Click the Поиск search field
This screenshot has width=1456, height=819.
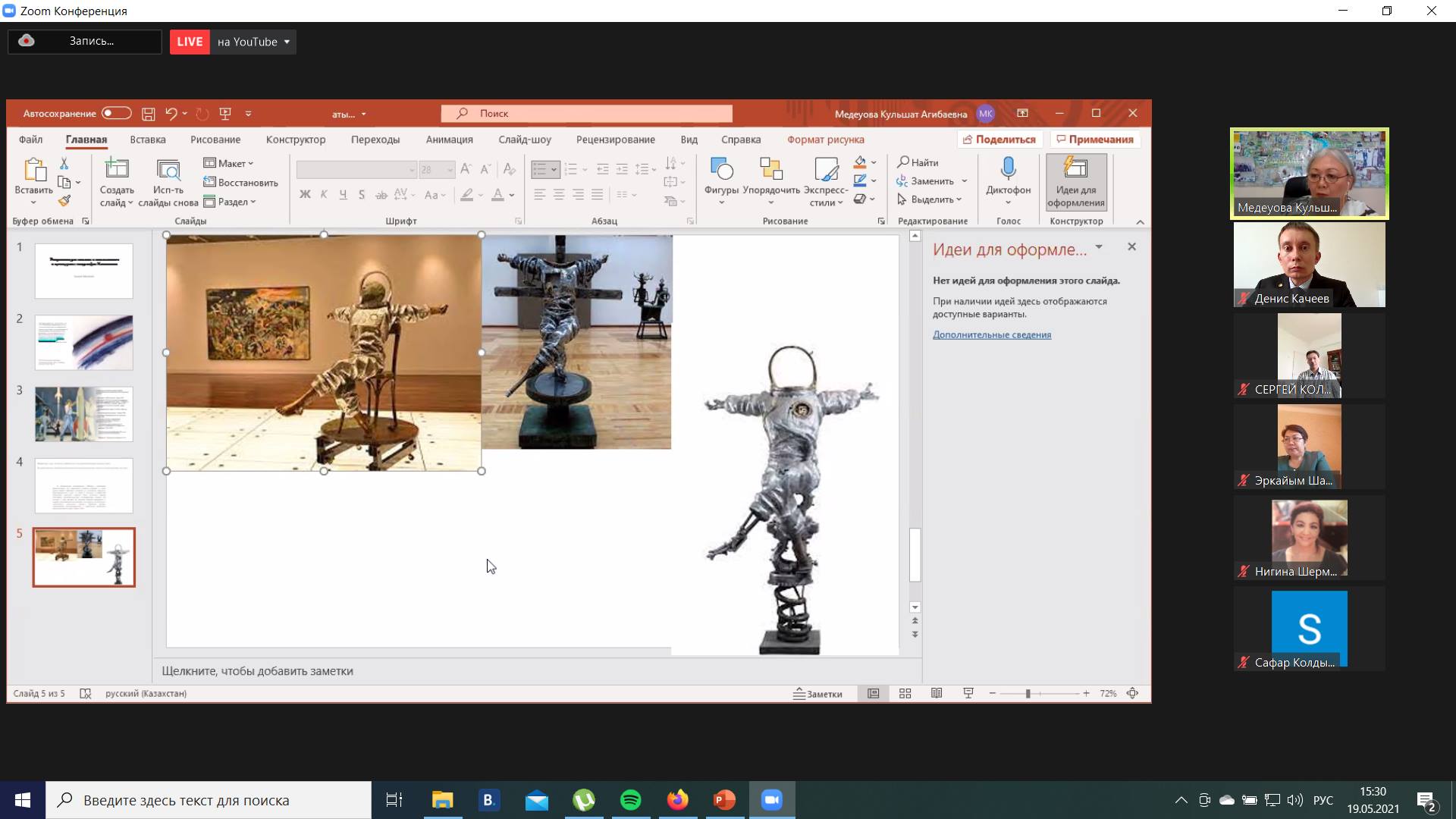click(x=587, y=114)
